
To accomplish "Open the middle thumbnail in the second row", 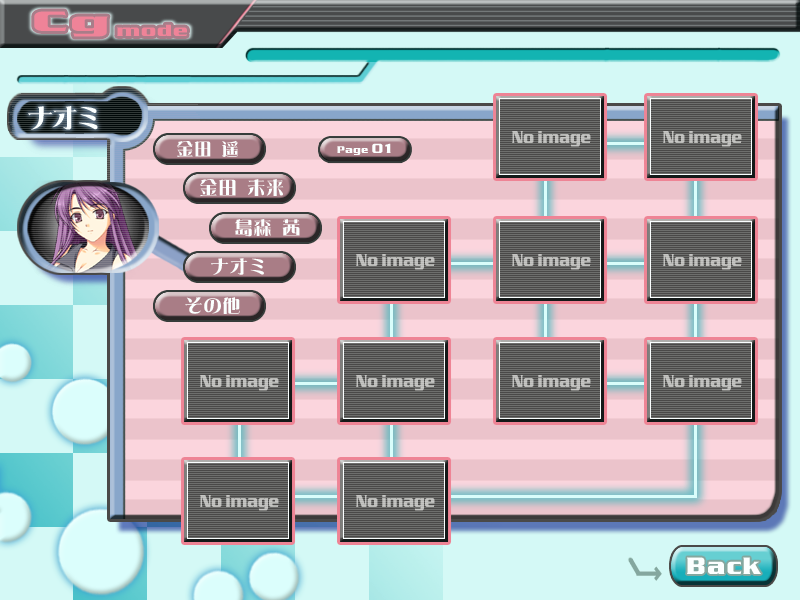I will [x=550, y=260].
